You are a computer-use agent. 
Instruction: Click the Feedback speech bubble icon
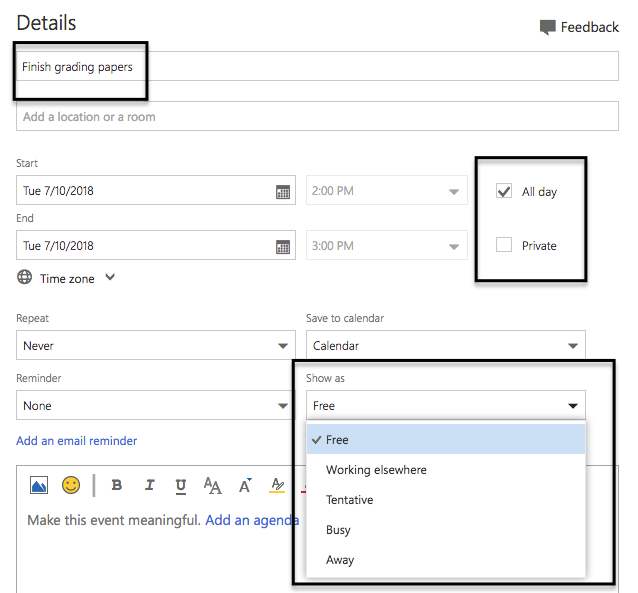click(548, 27)
